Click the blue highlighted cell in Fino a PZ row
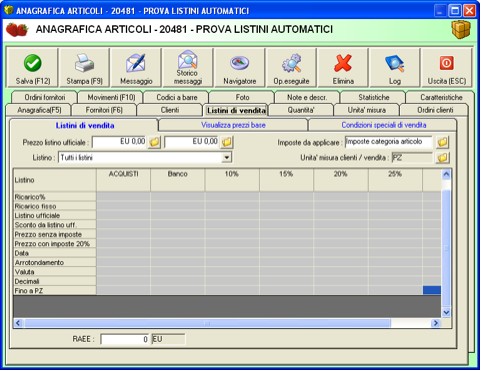Viewport: 482px width, 371px height. 432,290
